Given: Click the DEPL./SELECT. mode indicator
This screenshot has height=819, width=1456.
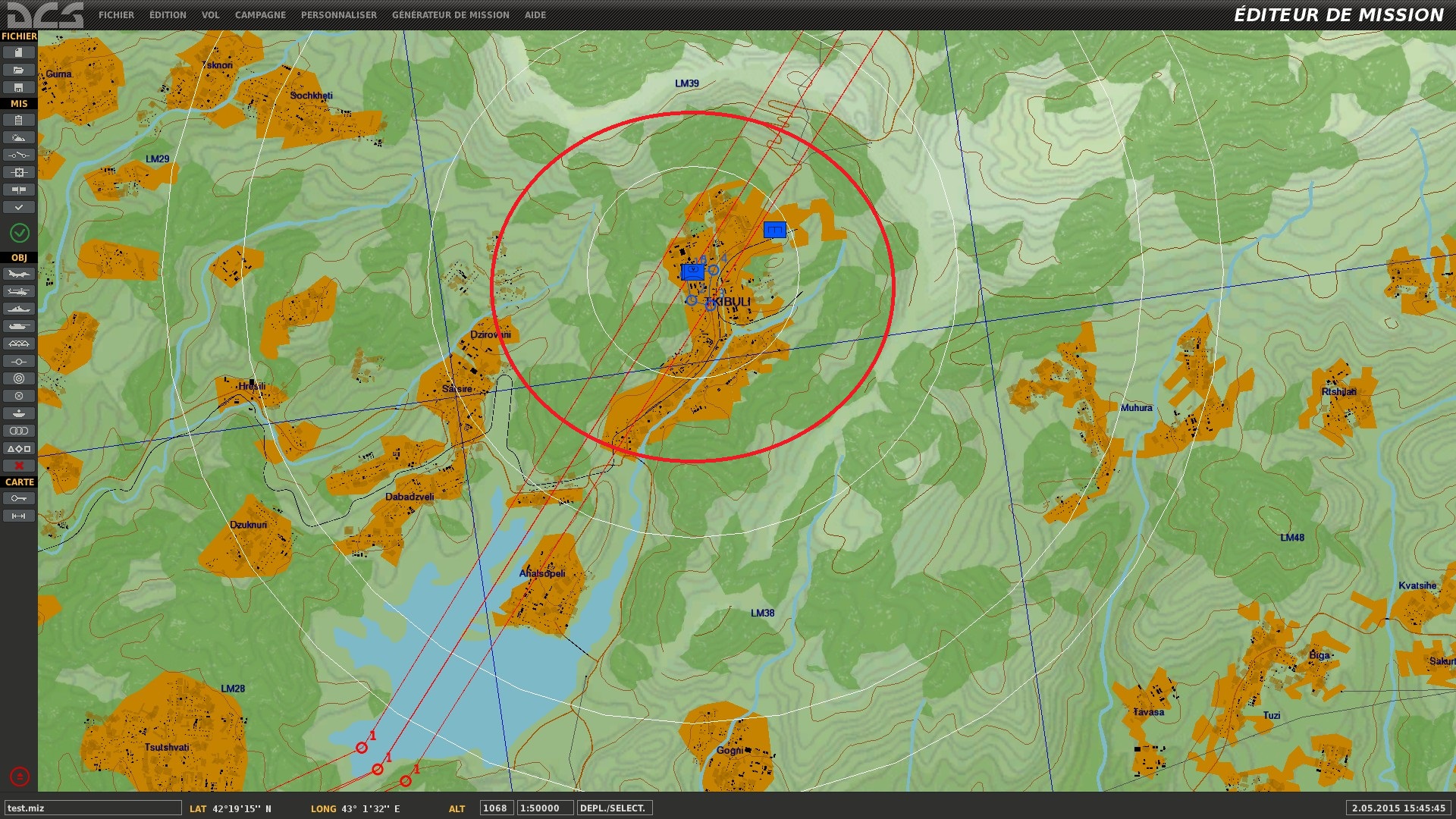Looking at the screenshot, I should click(x=614, y=808).
